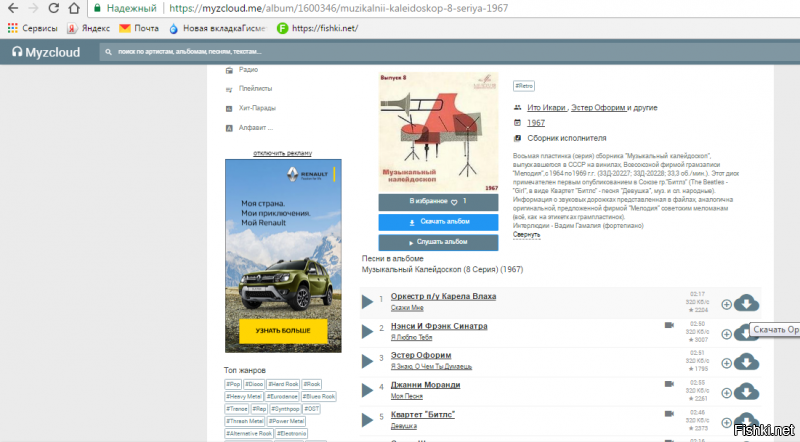Select the #Synthpop genre tag

point(285,409)
